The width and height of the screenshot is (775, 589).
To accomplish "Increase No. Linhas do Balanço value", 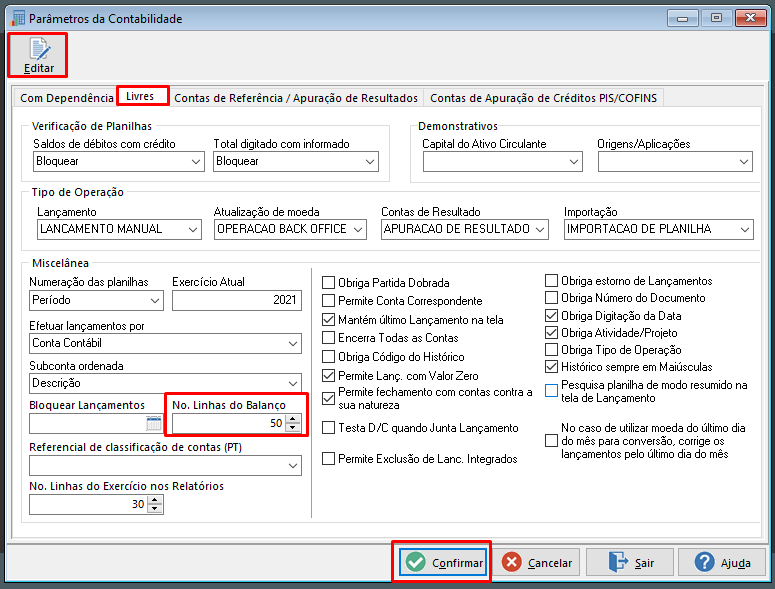I will click(x=293, y=419).
